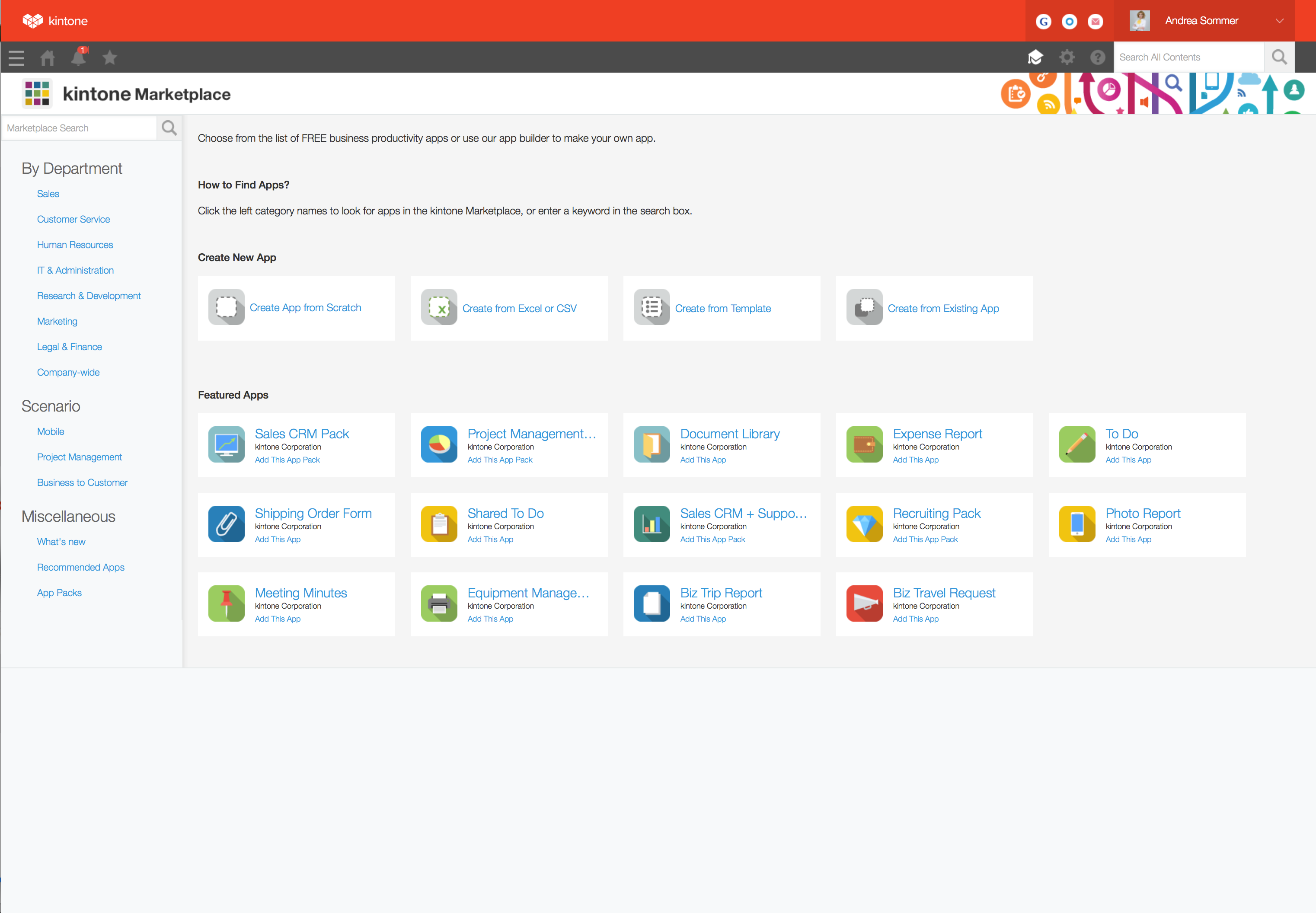The image size is (1316, 913).
Task: Click the Home icon in the toolbar
Action: coord(48,57)
